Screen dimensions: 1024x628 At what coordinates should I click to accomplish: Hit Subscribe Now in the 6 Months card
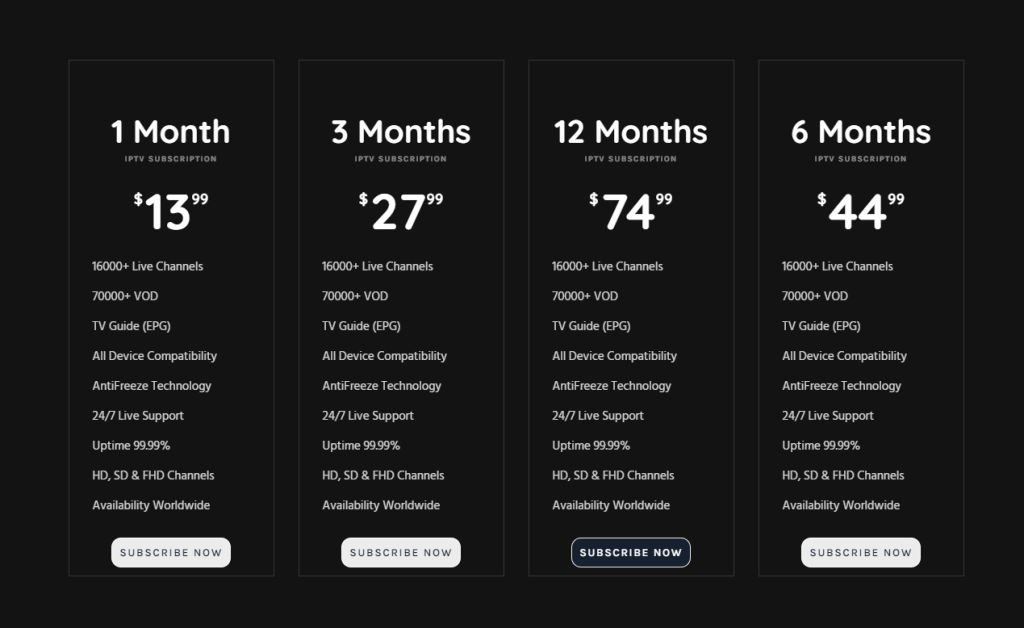pos(861,552)
